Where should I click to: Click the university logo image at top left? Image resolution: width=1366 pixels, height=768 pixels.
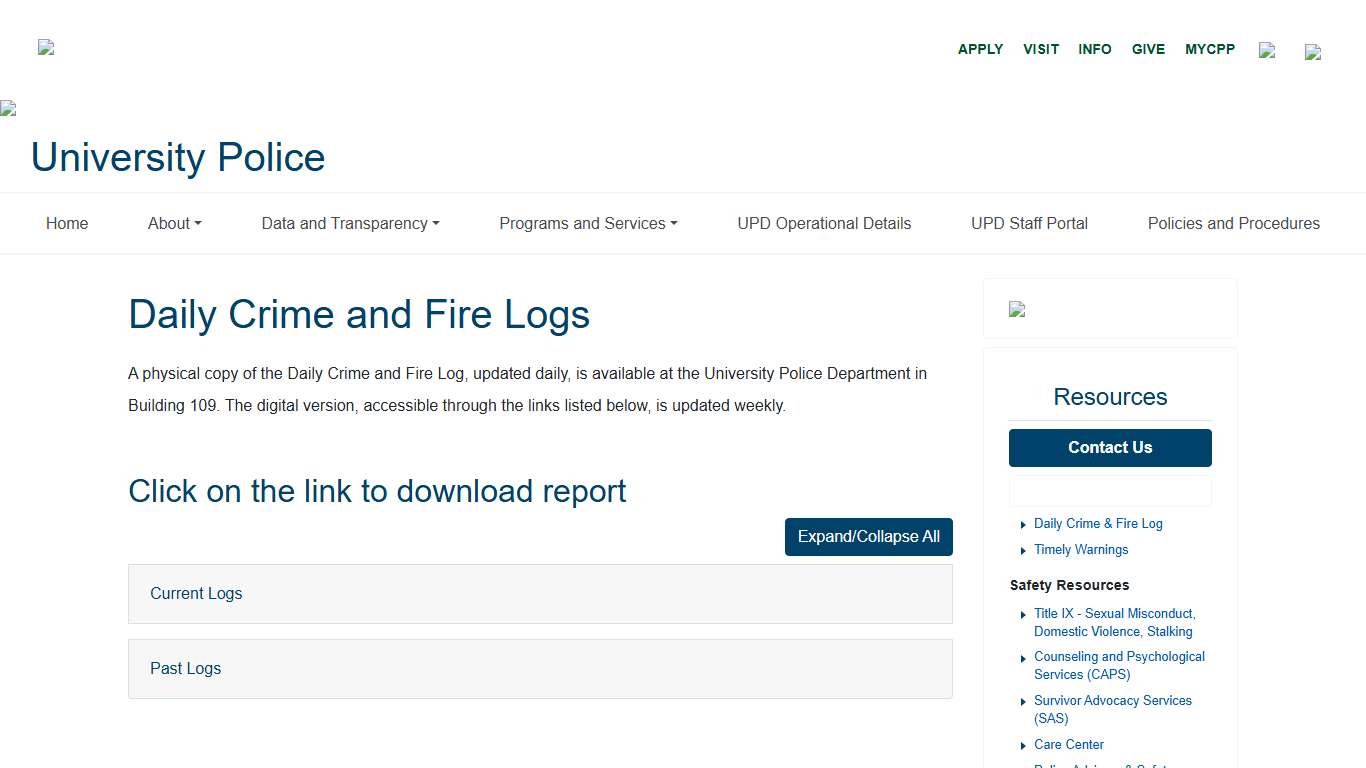click(x=45, y=47)
